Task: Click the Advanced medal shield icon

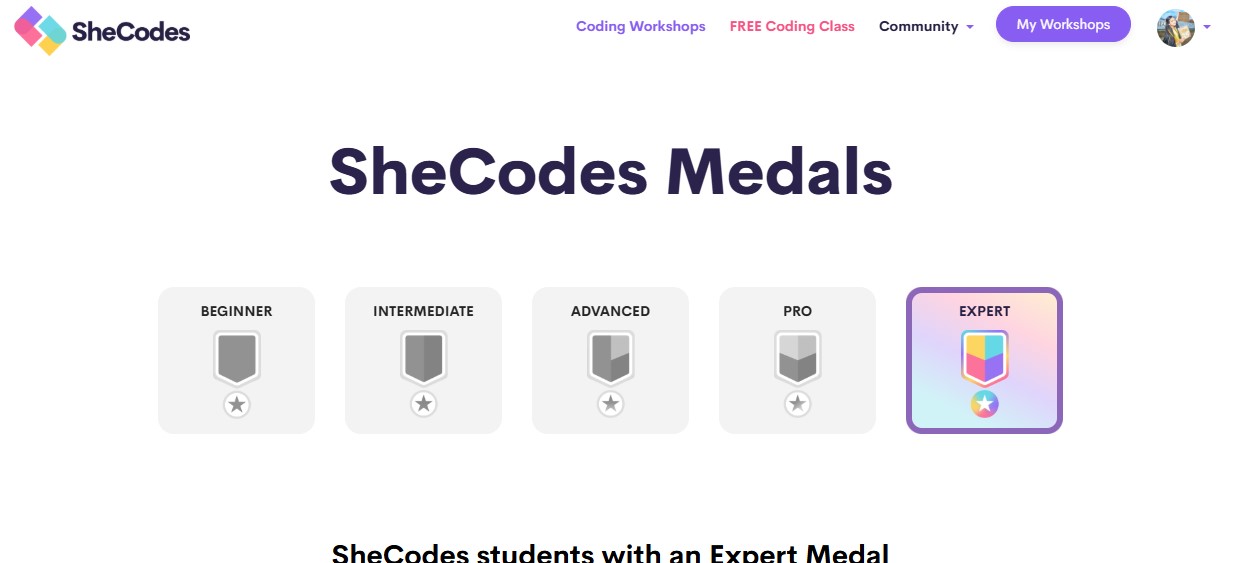Action: coord(610,358)
